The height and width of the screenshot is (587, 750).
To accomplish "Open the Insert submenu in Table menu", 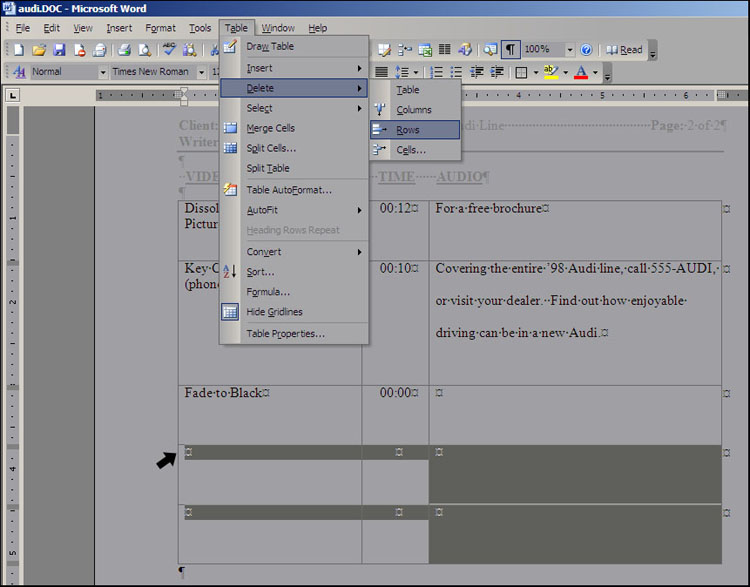I will [294, 68].
